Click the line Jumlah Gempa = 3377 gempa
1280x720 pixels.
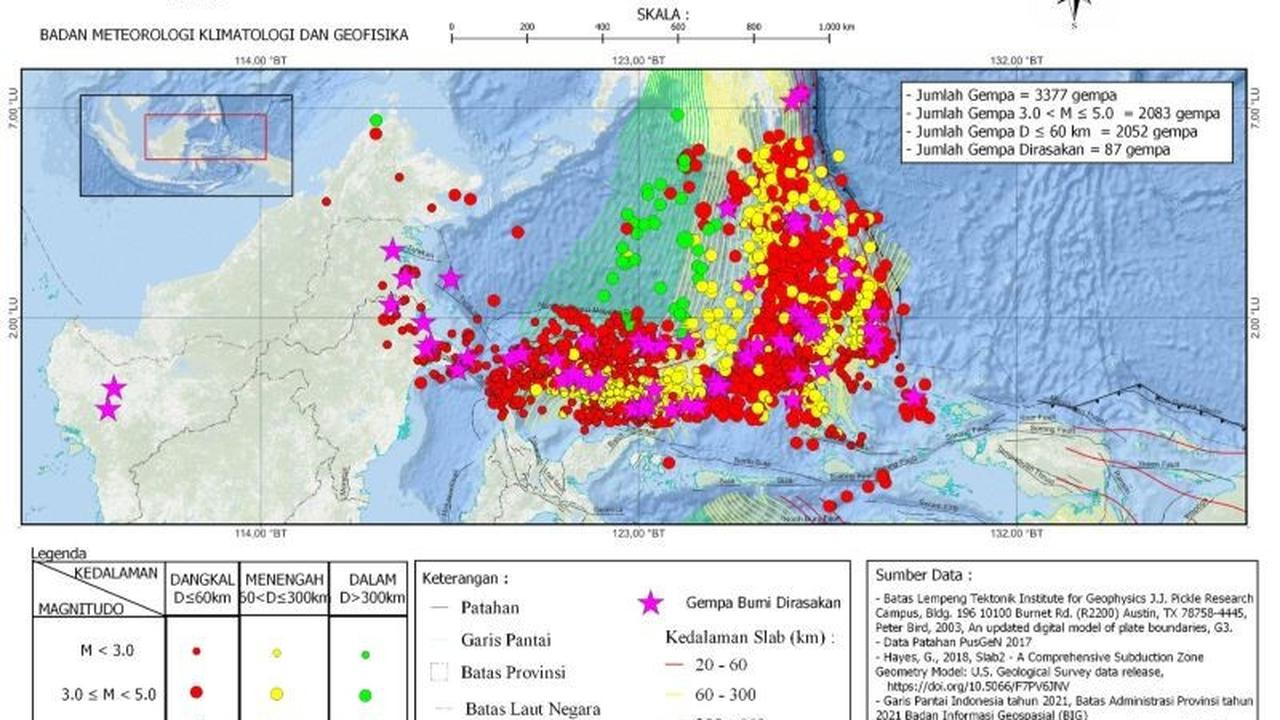pyautogui.click(x=1011, y=96)
